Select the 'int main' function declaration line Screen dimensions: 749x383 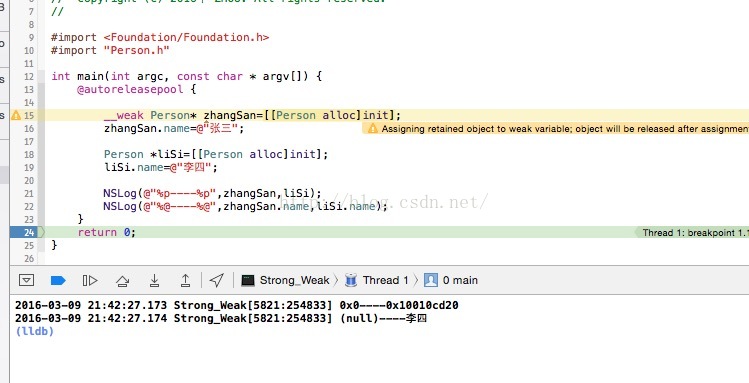[187, 76]
